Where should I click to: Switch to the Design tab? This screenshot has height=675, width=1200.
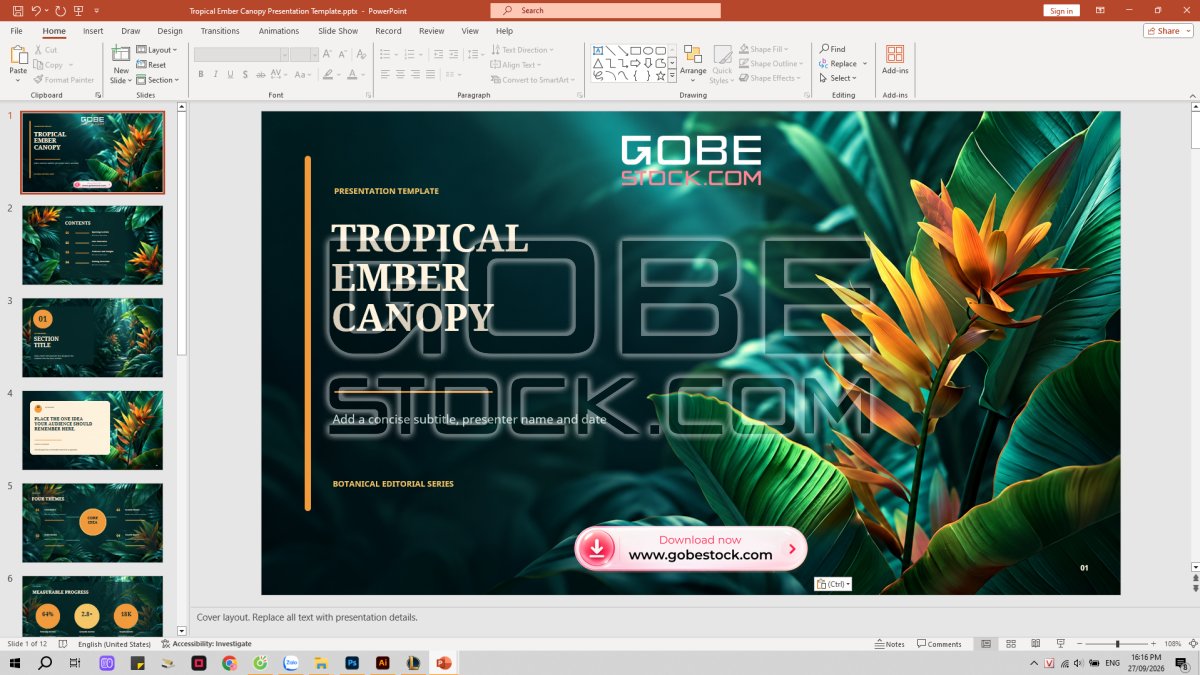pyautogui.click(x=170, y=31)
